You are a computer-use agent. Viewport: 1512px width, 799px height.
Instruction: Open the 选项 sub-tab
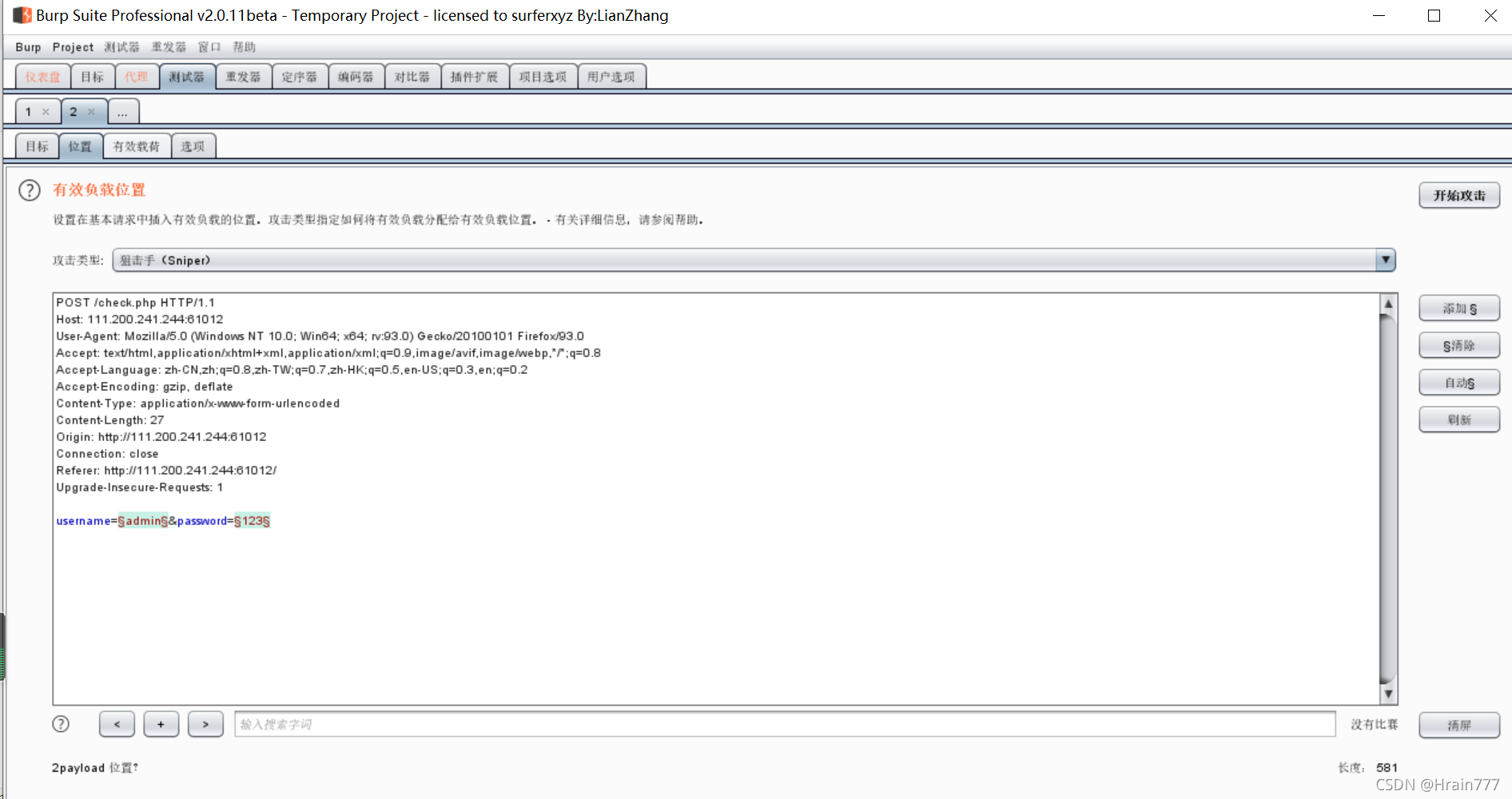193,146
